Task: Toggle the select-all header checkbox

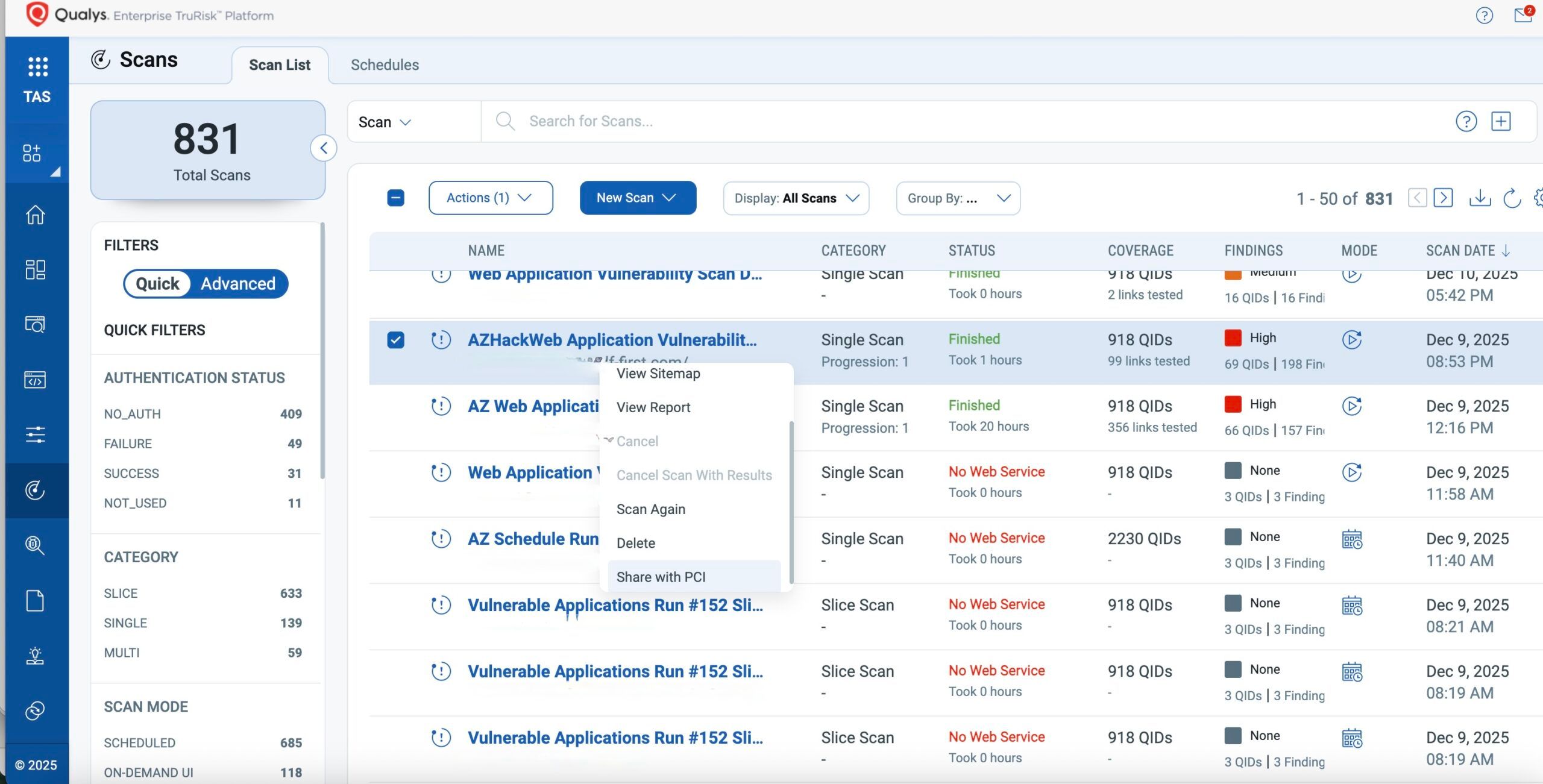Action: click(x=395, y=198)
